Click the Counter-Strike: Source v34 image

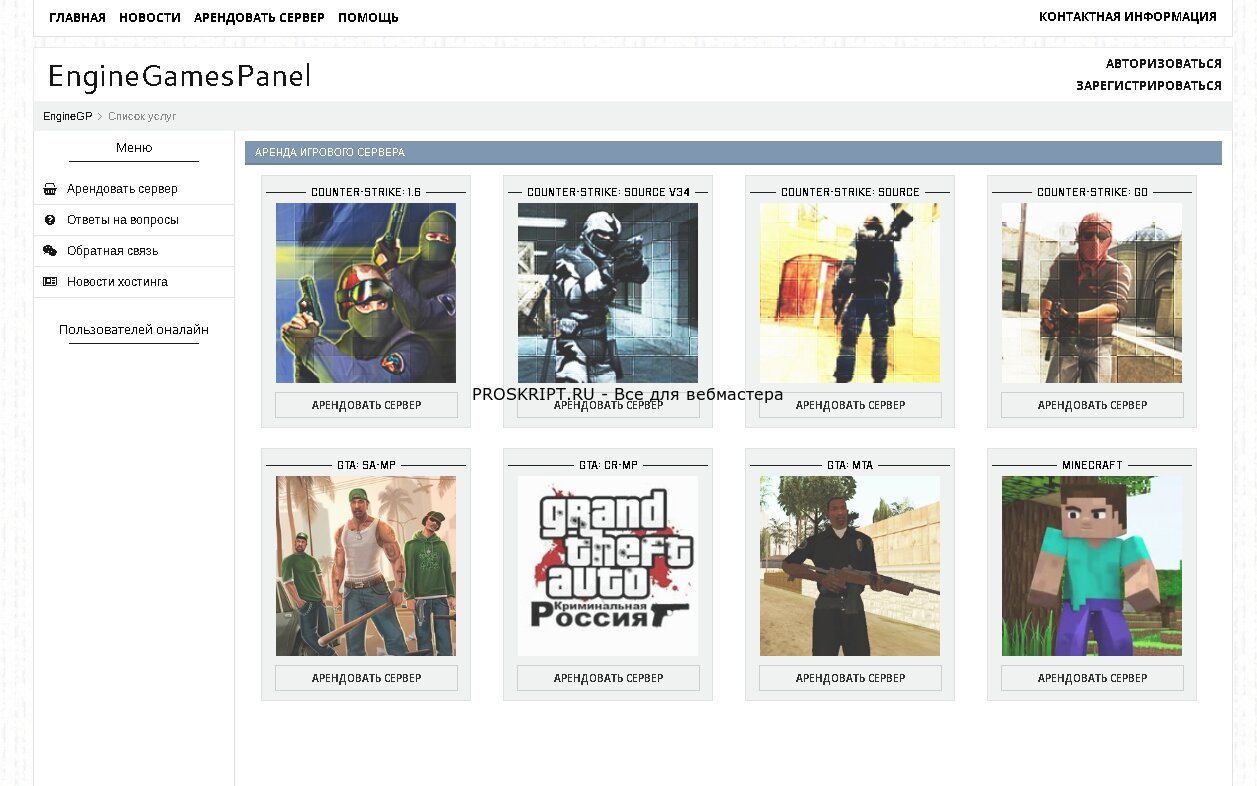click(x=608, y=293)
